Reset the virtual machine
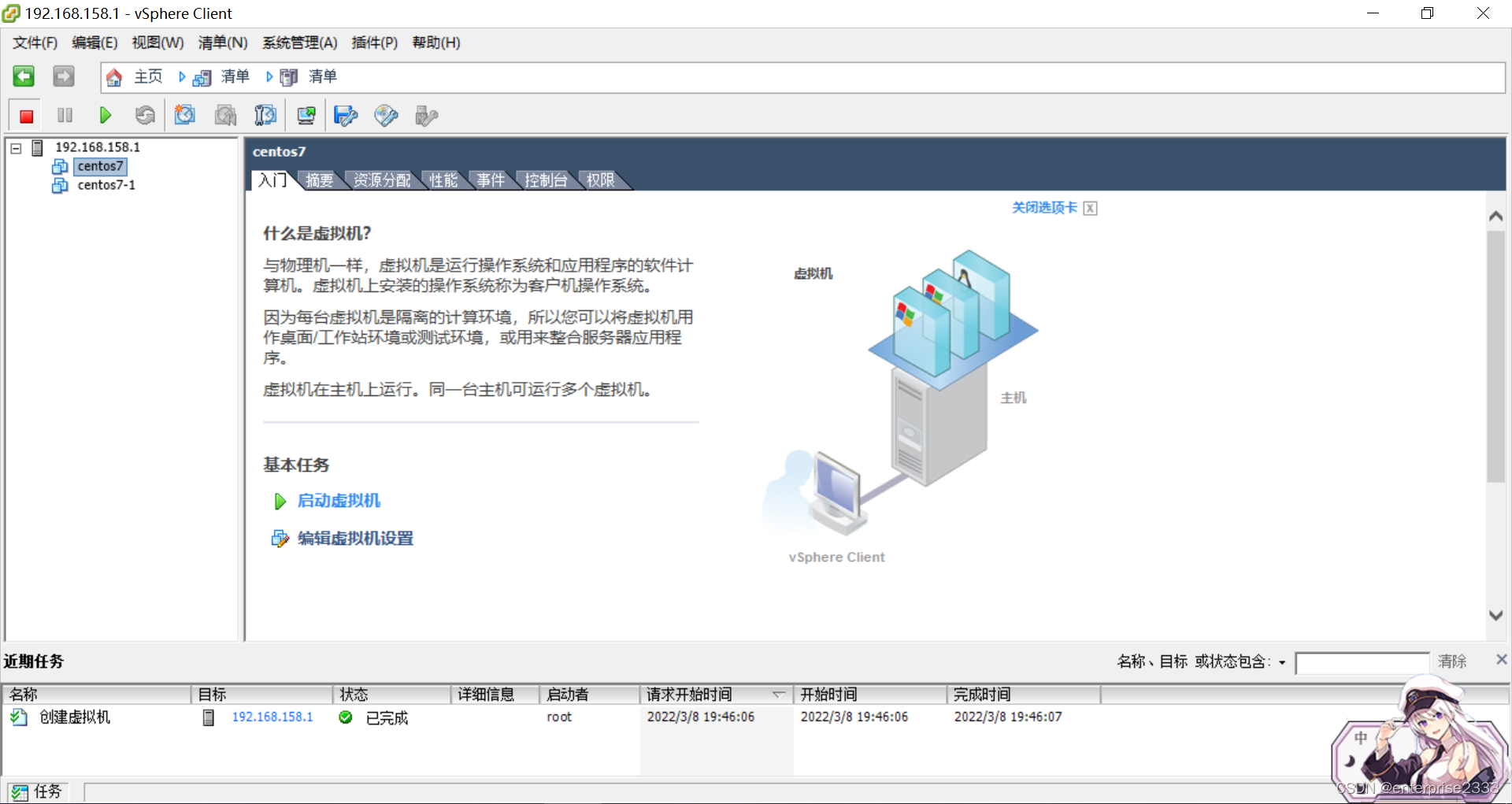The image size is (1512, 804). [145, 115]
